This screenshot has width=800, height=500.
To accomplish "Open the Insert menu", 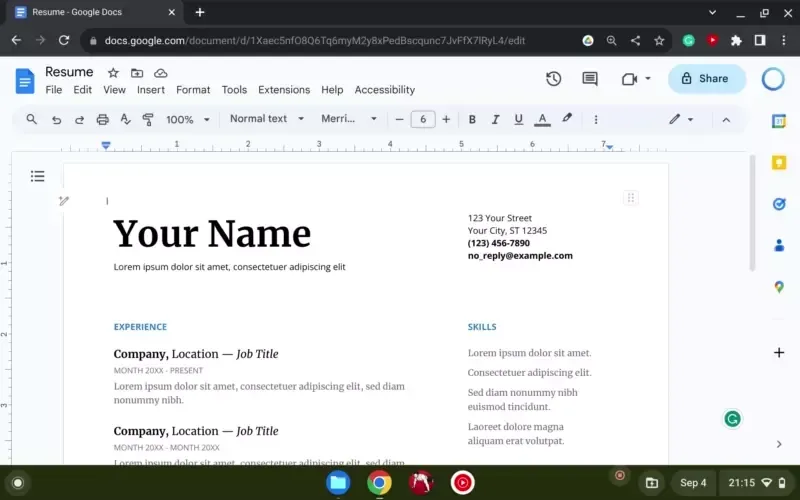I will point(151,90).
